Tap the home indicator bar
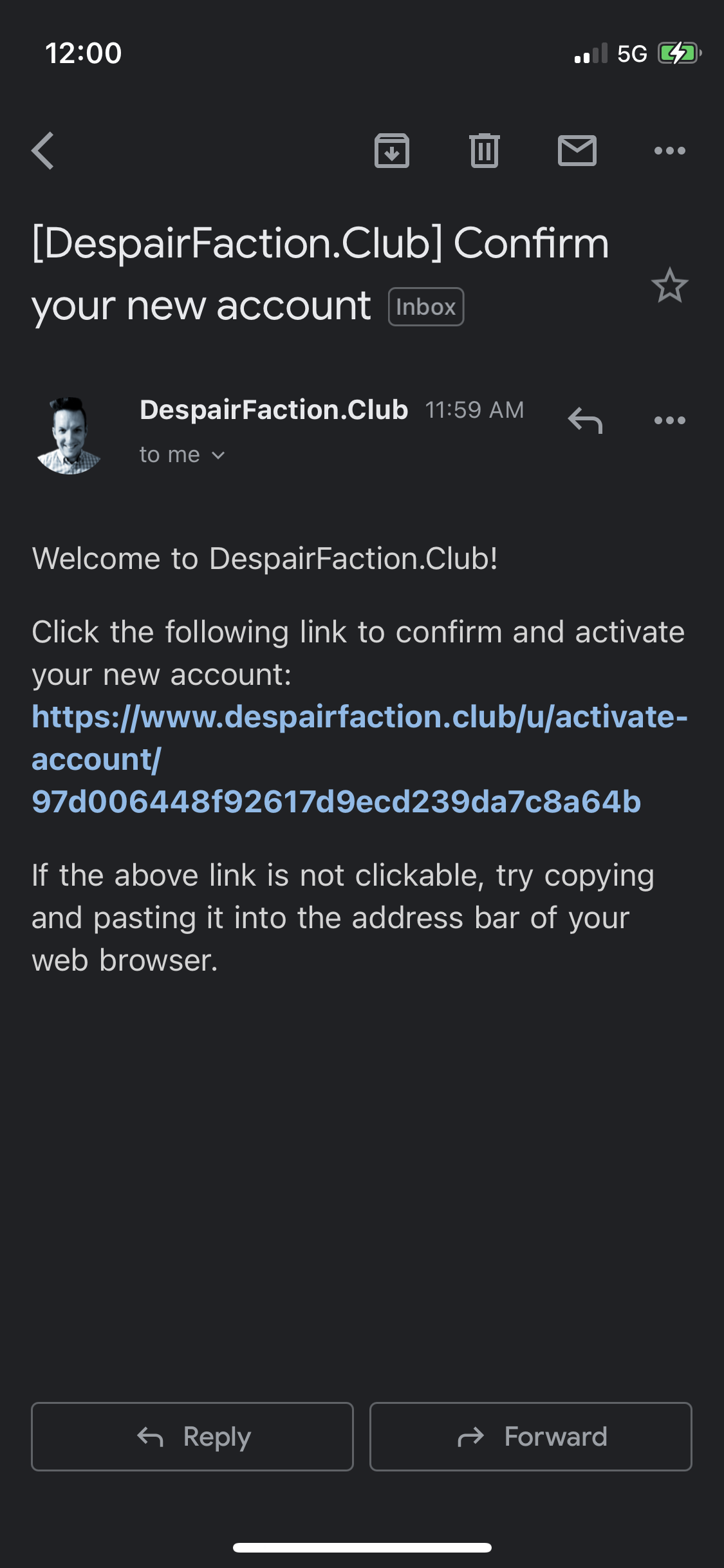Screen dimensions: 724x1568 [362, 1547]
